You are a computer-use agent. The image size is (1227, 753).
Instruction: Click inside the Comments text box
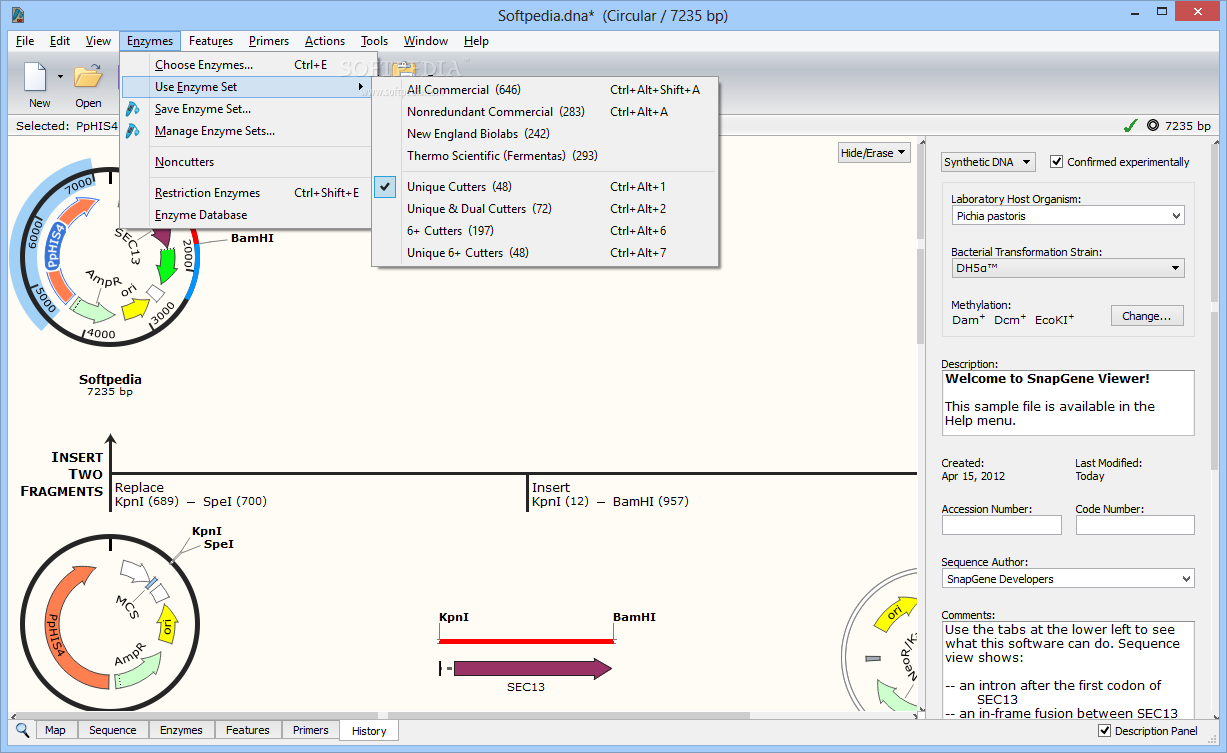coord(1068,670)
